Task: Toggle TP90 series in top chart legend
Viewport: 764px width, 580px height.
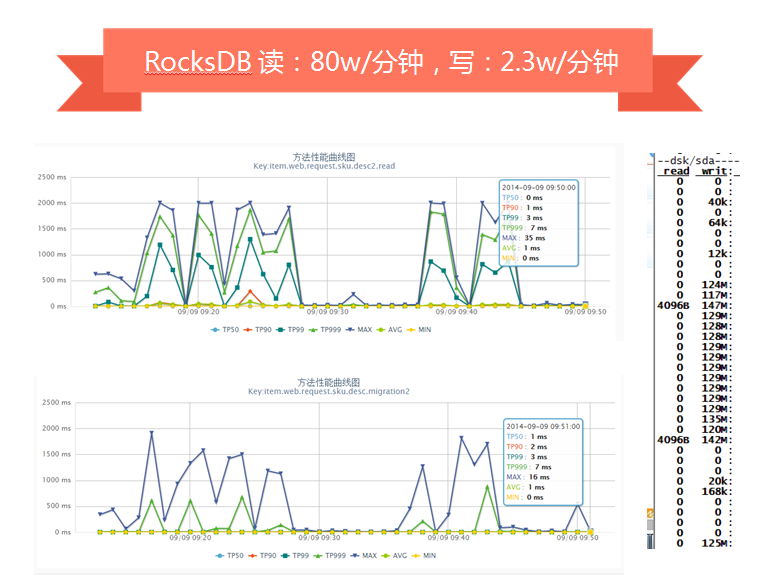Action: click(257, 330)
